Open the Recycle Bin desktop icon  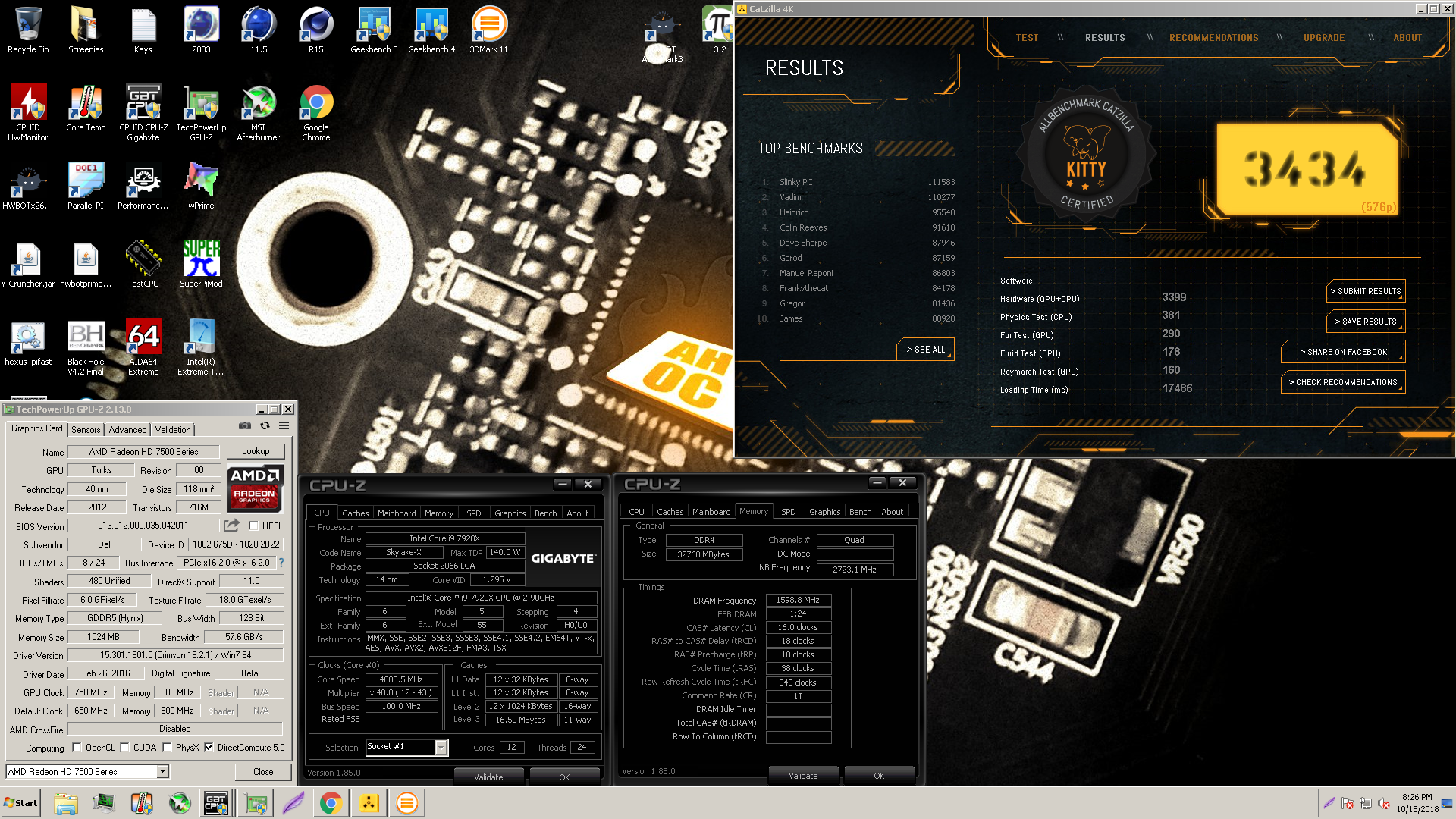click(x=28, y=30)
